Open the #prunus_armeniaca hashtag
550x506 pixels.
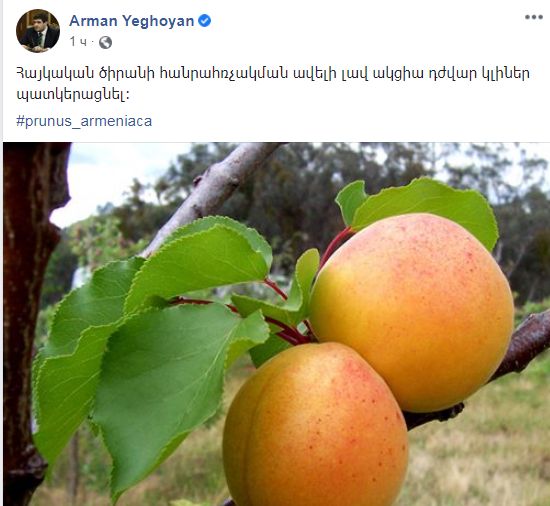pyautogui.click(x=84, y=121)
